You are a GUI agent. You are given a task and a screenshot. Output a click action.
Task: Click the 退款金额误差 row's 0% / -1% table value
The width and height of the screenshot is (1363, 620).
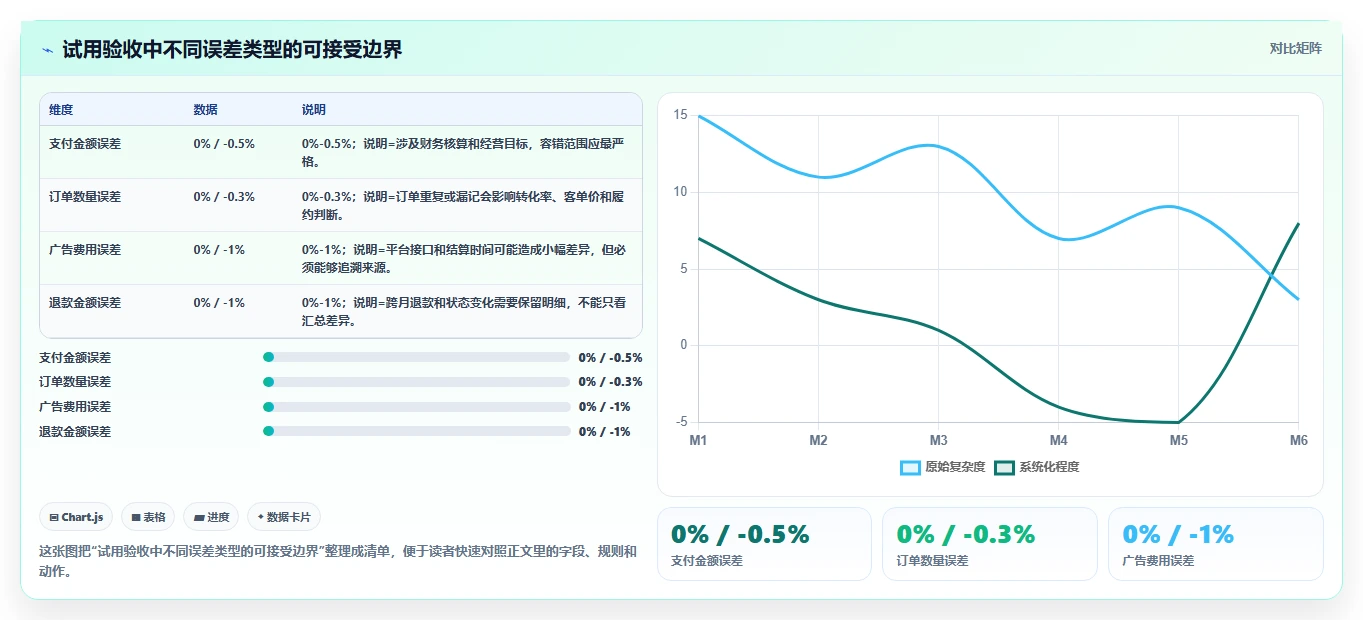(x=219, y=303)
